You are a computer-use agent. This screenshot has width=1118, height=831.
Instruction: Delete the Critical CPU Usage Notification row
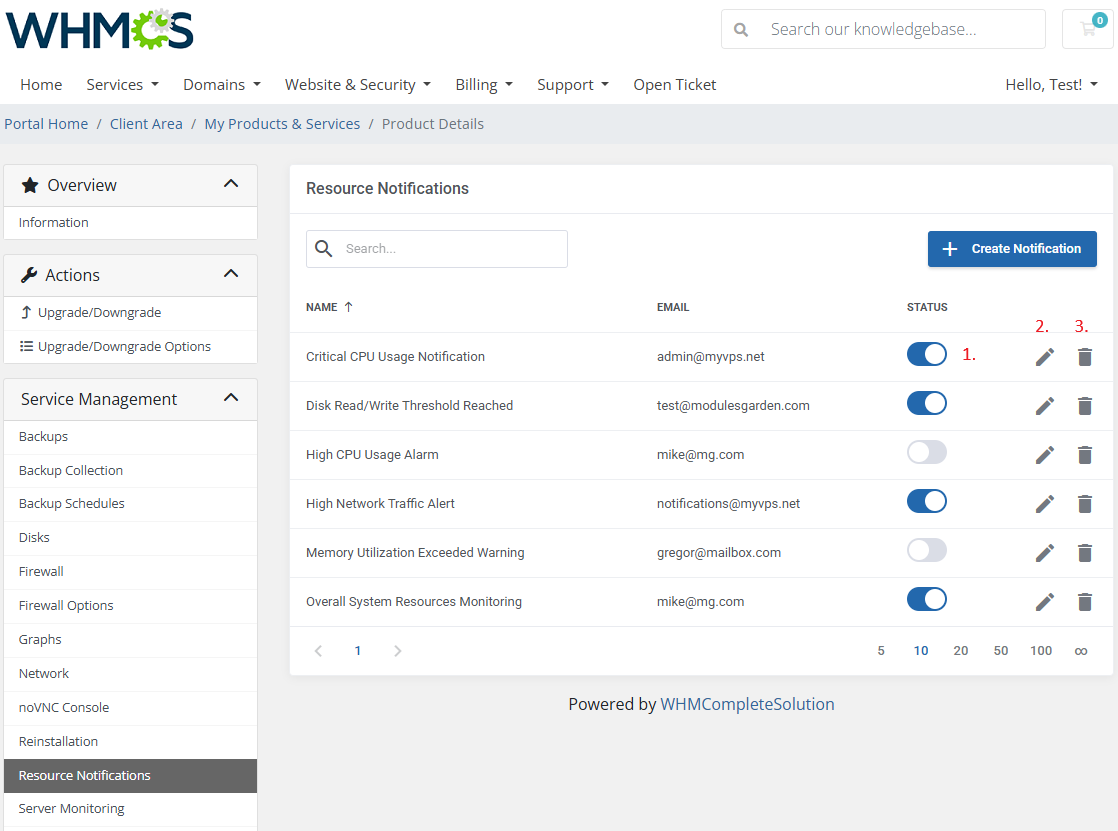click(1084, 357)
